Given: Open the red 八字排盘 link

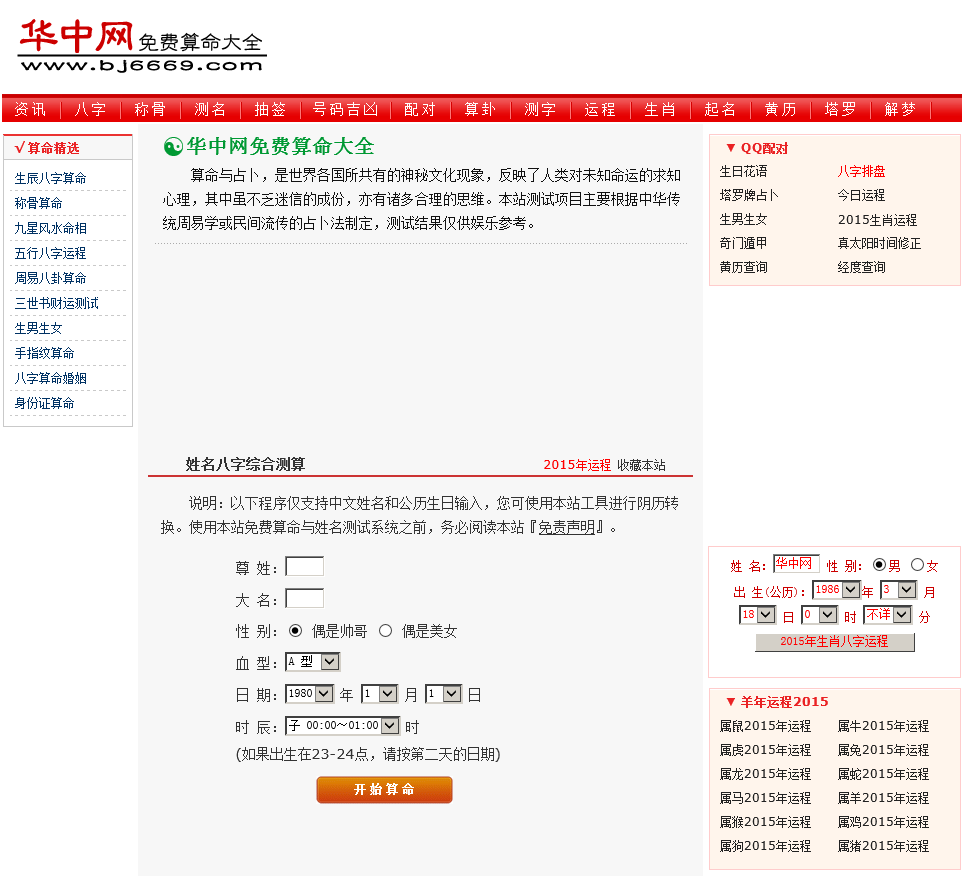Looking at the screenshot, I should tap(861, 172).
